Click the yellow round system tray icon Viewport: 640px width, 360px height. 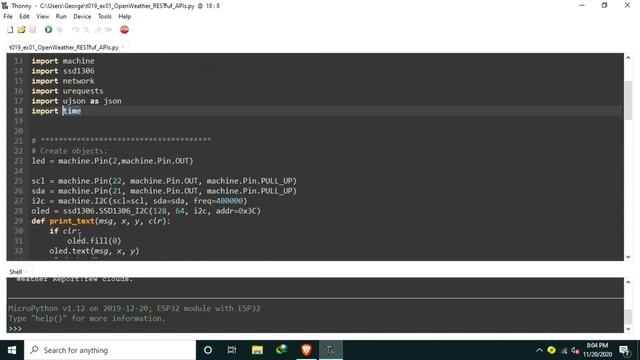pos(551,350)
